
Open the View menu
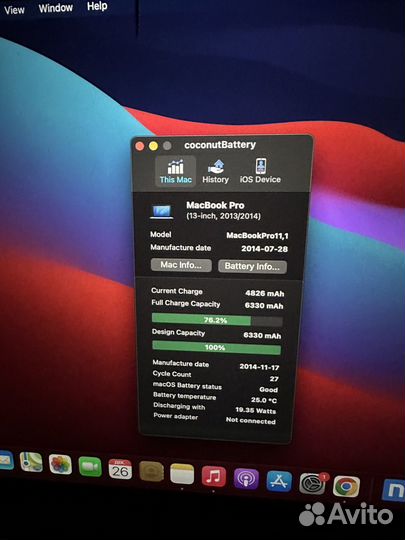tap(14, 10)
